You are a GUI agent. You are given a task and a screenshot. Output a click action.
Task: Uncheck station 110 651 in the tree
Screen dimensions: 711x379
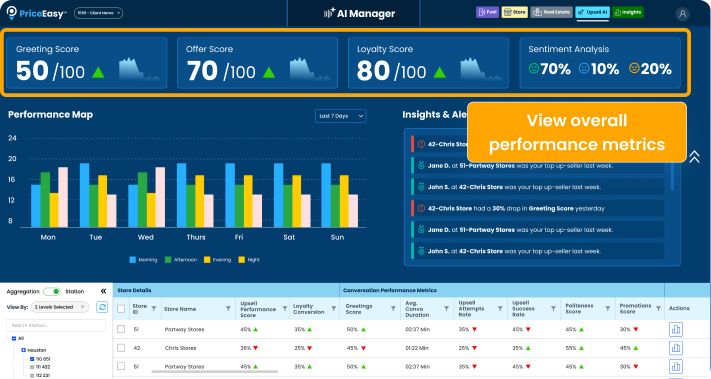(32, 359)
